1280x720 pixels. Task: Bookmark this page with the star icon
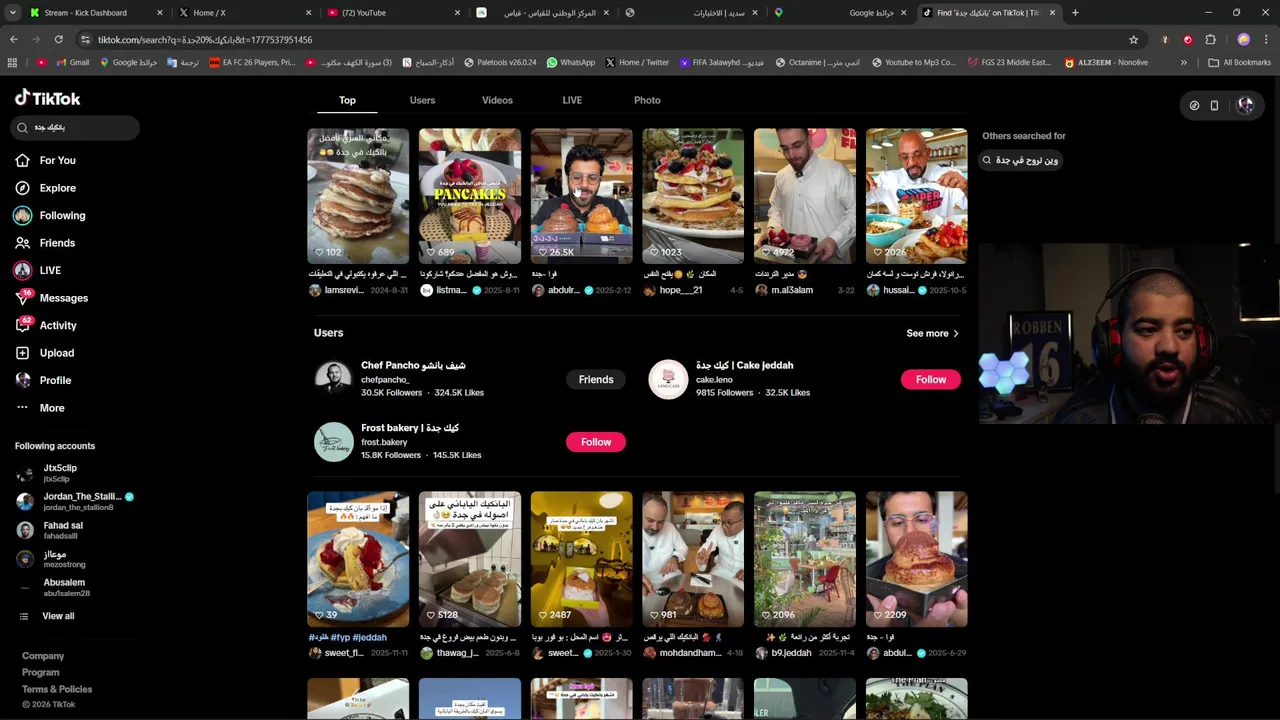pyautogui.click(x=1133, y=39)
